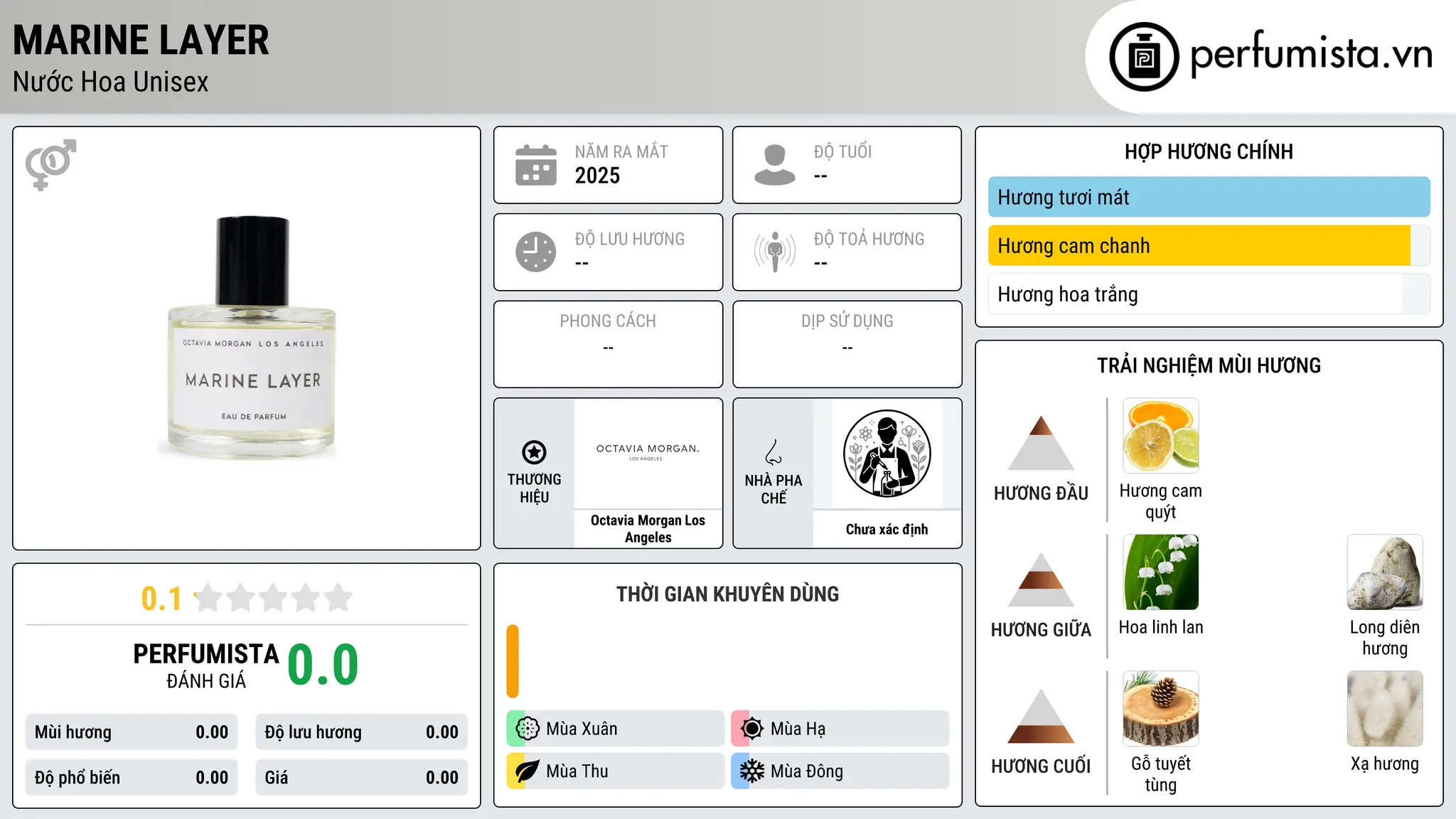Click the orange recommended-time vertical bar
Image resolution: width=1456 pixels, height=819 pixels.
click(513, 661)
